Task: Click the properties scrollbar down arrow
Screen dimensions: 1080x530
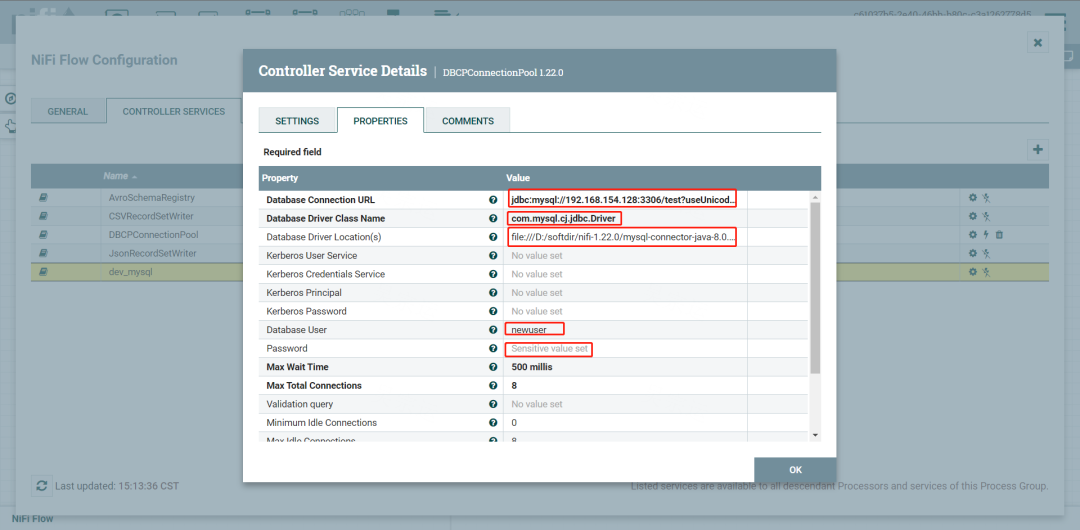Action: point(815,435)
